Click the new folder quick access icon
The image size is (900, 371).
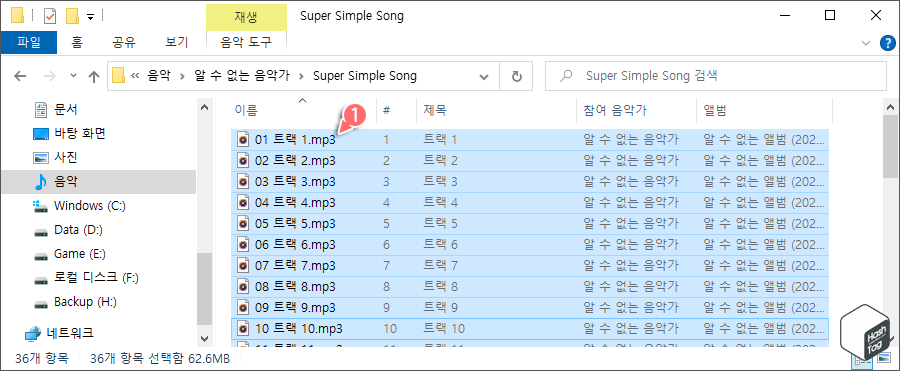[72, 16]
